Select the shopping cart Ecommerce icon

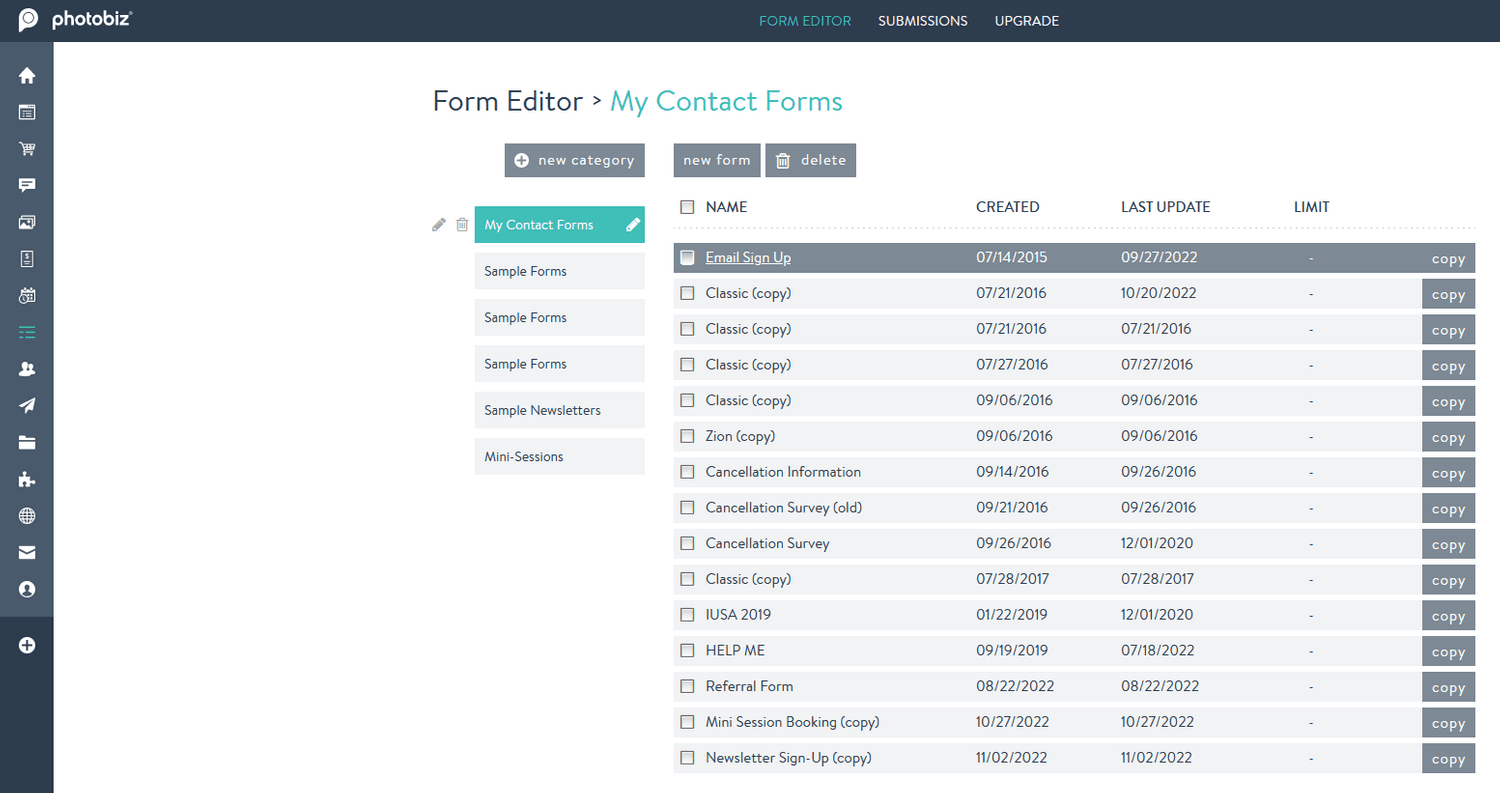(x=27, y=148)
